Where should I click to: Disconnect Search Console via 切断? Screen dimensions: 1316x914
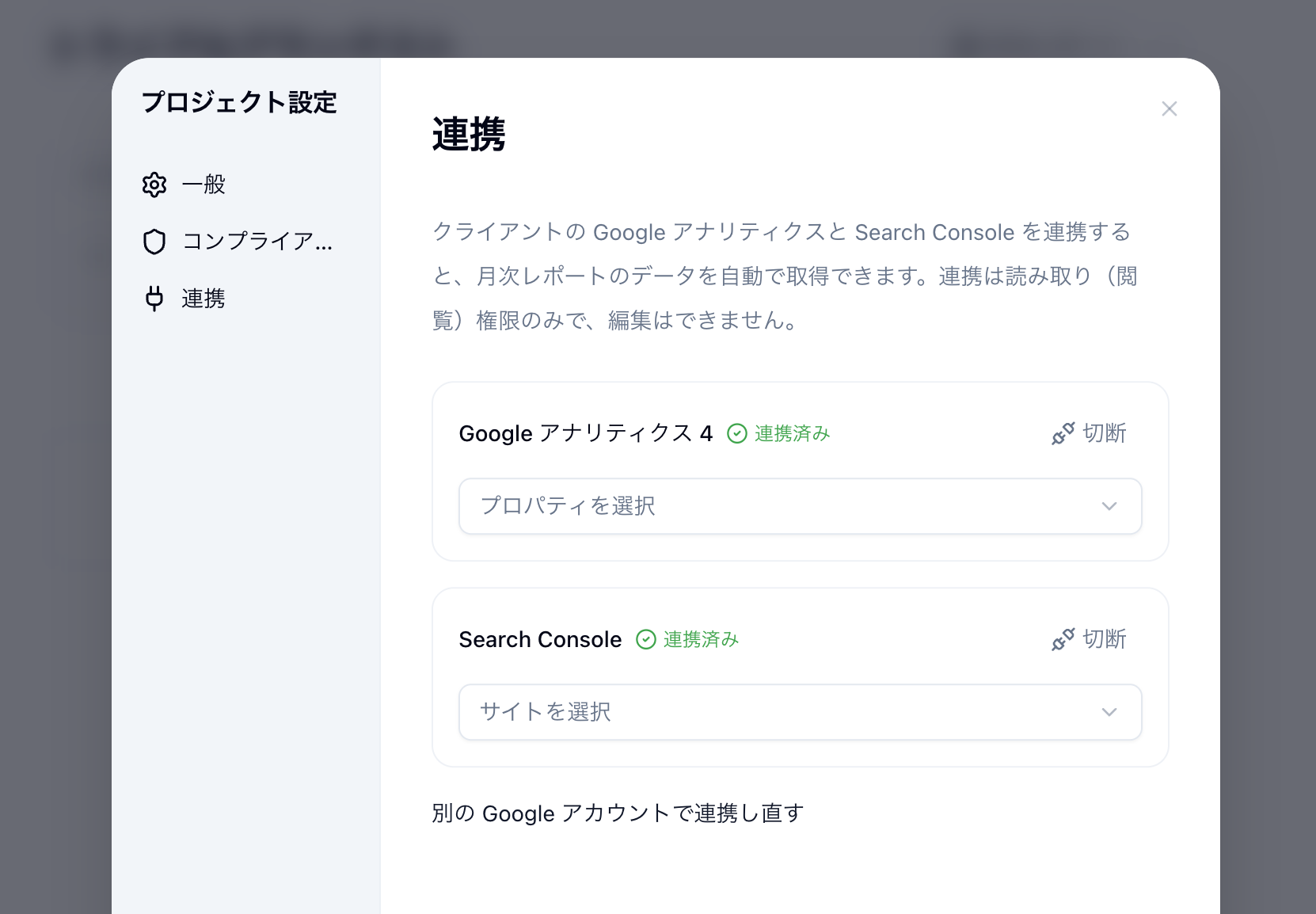pyautogui.click(x=1090, y=639)
